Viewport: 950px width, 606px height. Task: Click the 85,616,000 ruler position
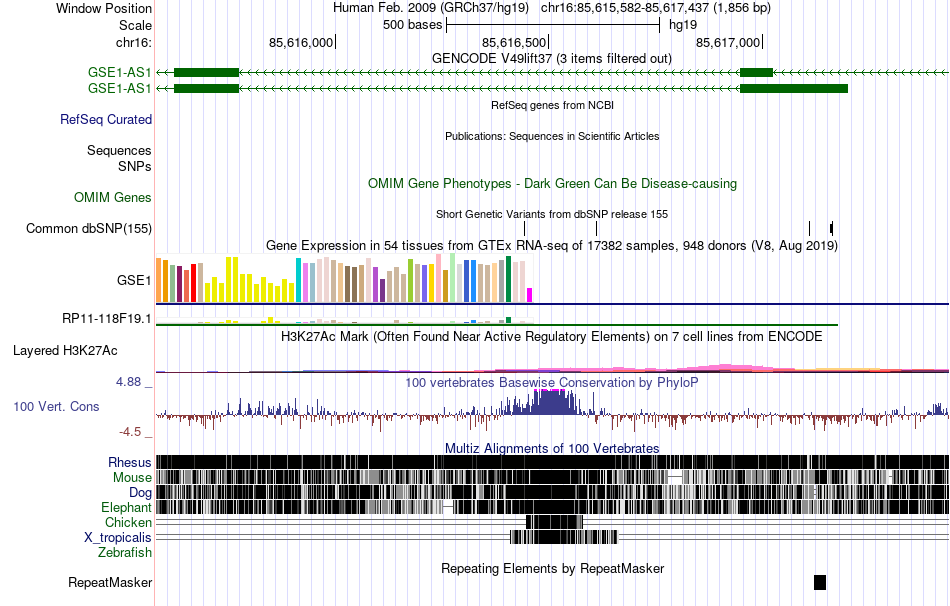tap(301, 42)
